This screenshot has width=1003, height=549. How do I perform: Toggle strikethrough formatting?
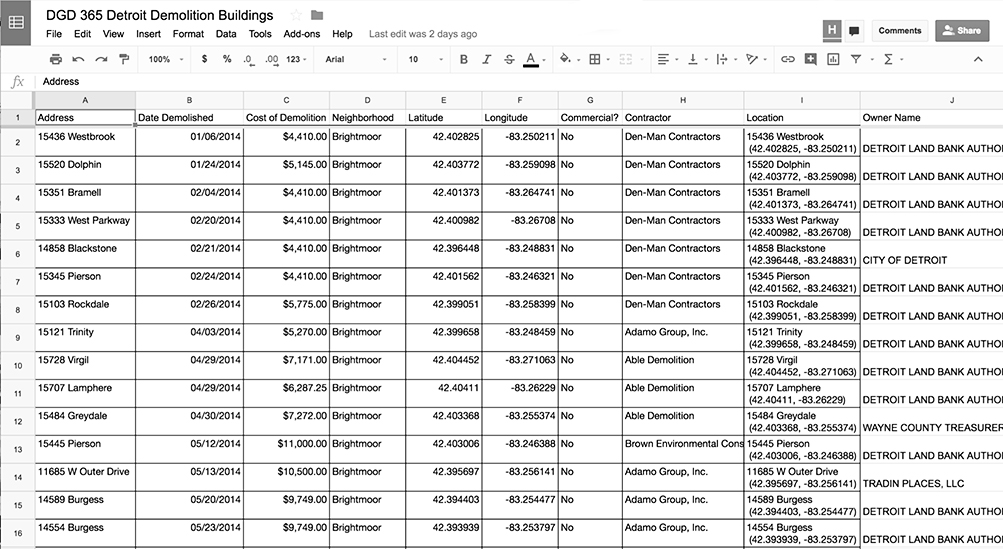click(x=509, y=59)
